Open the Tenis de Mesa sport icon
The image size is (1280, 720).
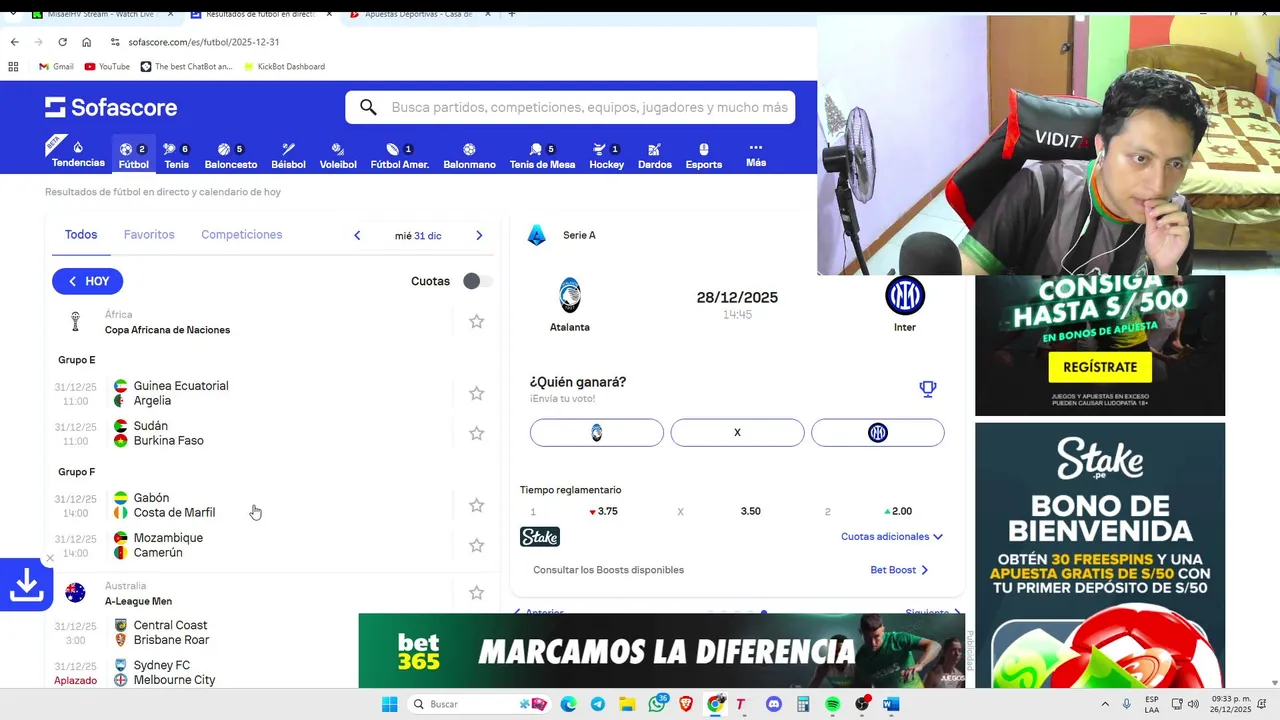pos(542,154)
